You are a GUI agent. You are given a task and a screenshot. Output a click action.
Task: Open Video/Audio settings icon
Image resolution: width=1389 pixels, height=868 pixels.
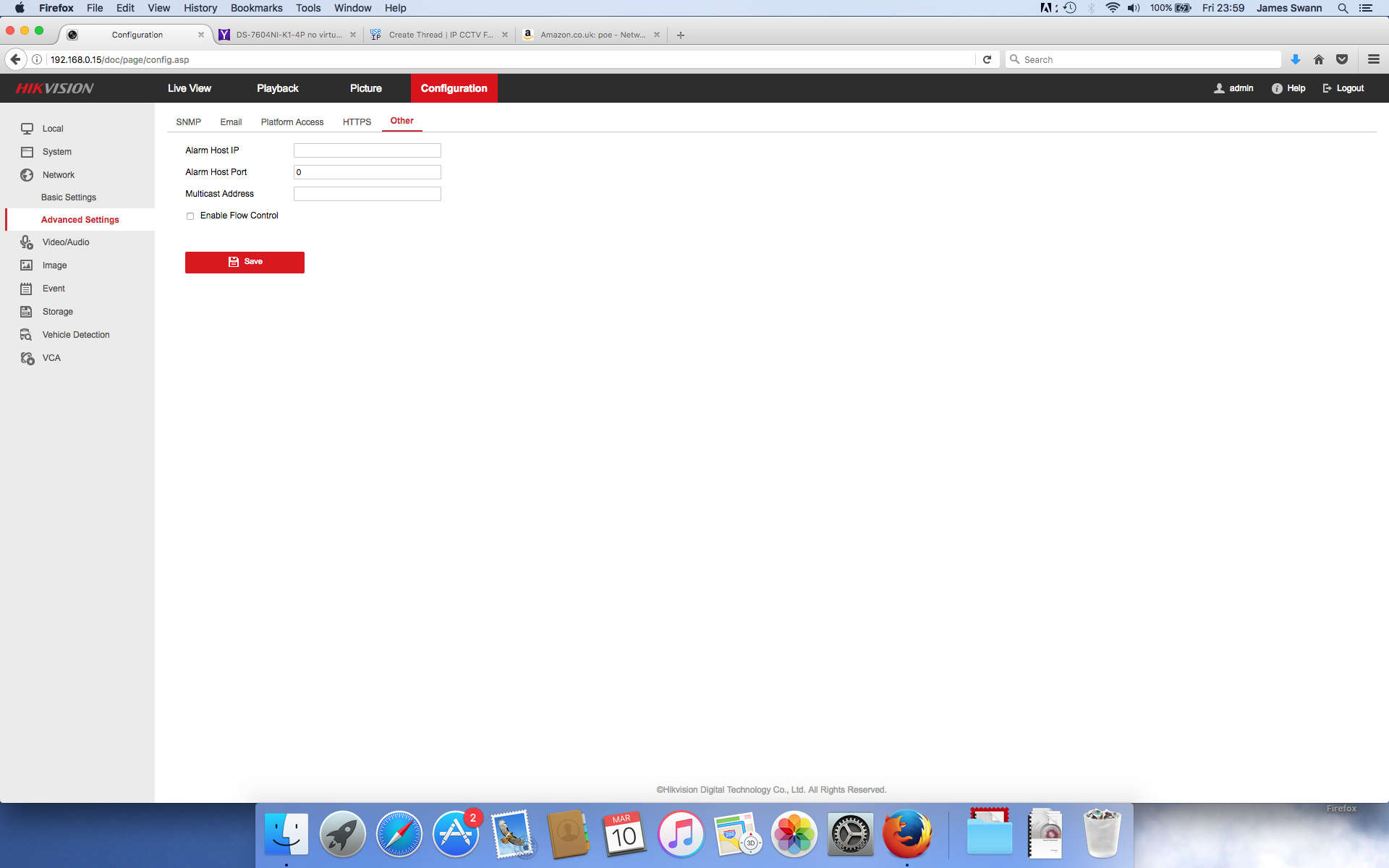coord(26,242)
